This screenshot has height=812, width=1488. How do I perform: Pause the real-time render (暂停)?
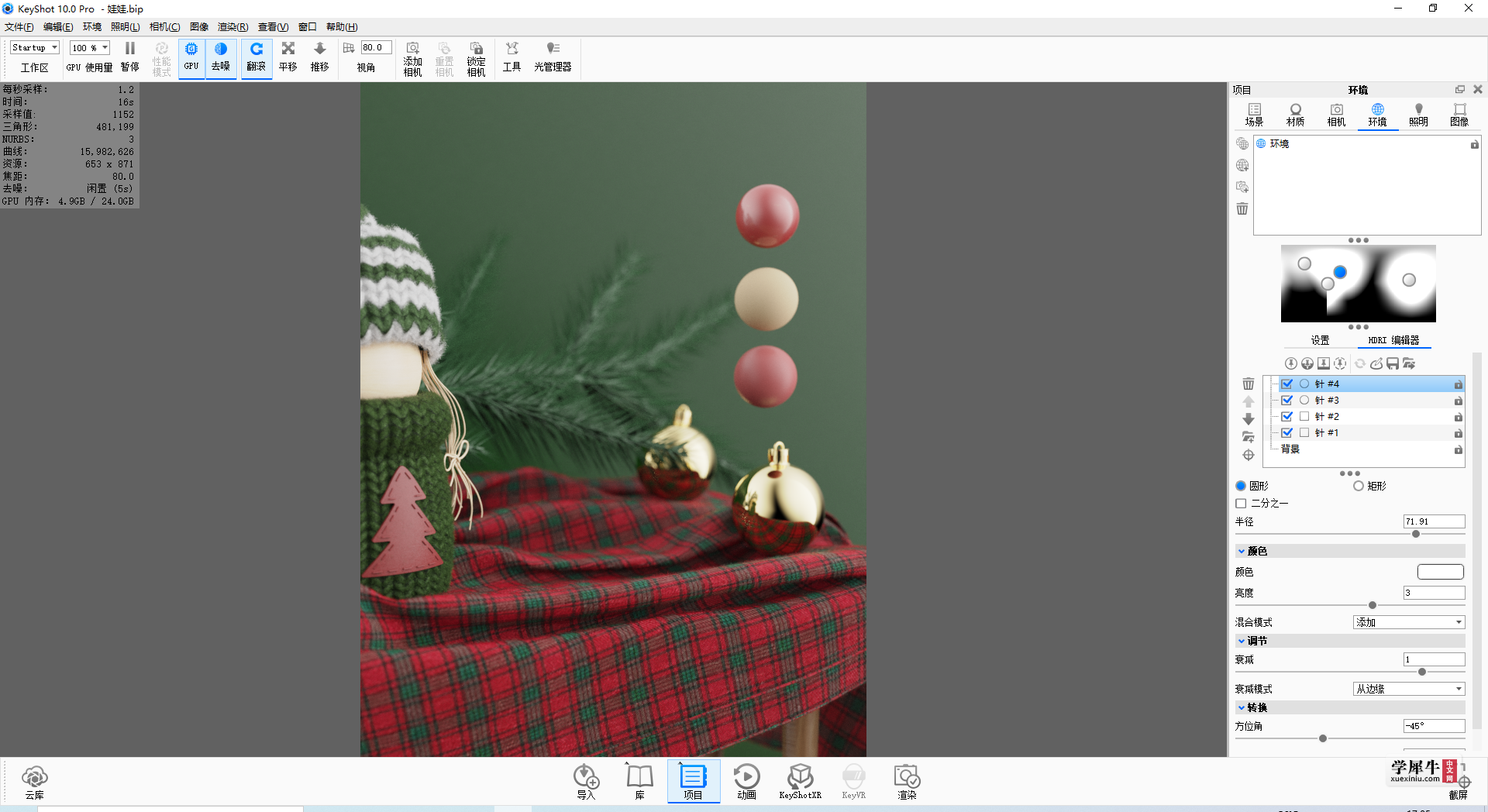point(130,58)
